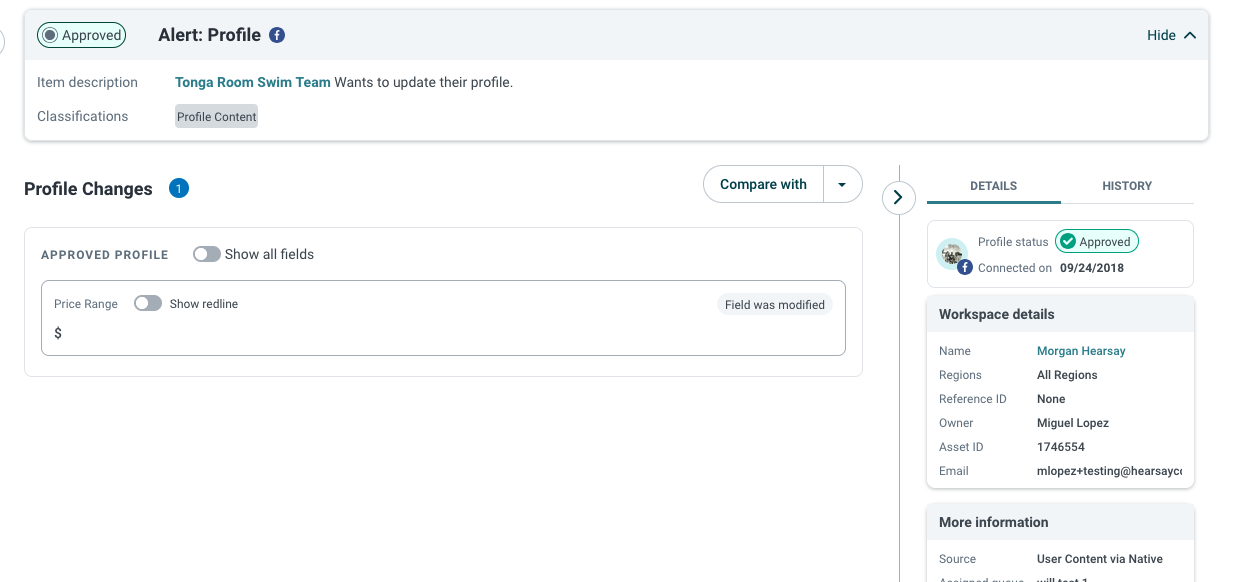
Task: Click the green Approved profile status badge
Action: tap(1096, 241)
